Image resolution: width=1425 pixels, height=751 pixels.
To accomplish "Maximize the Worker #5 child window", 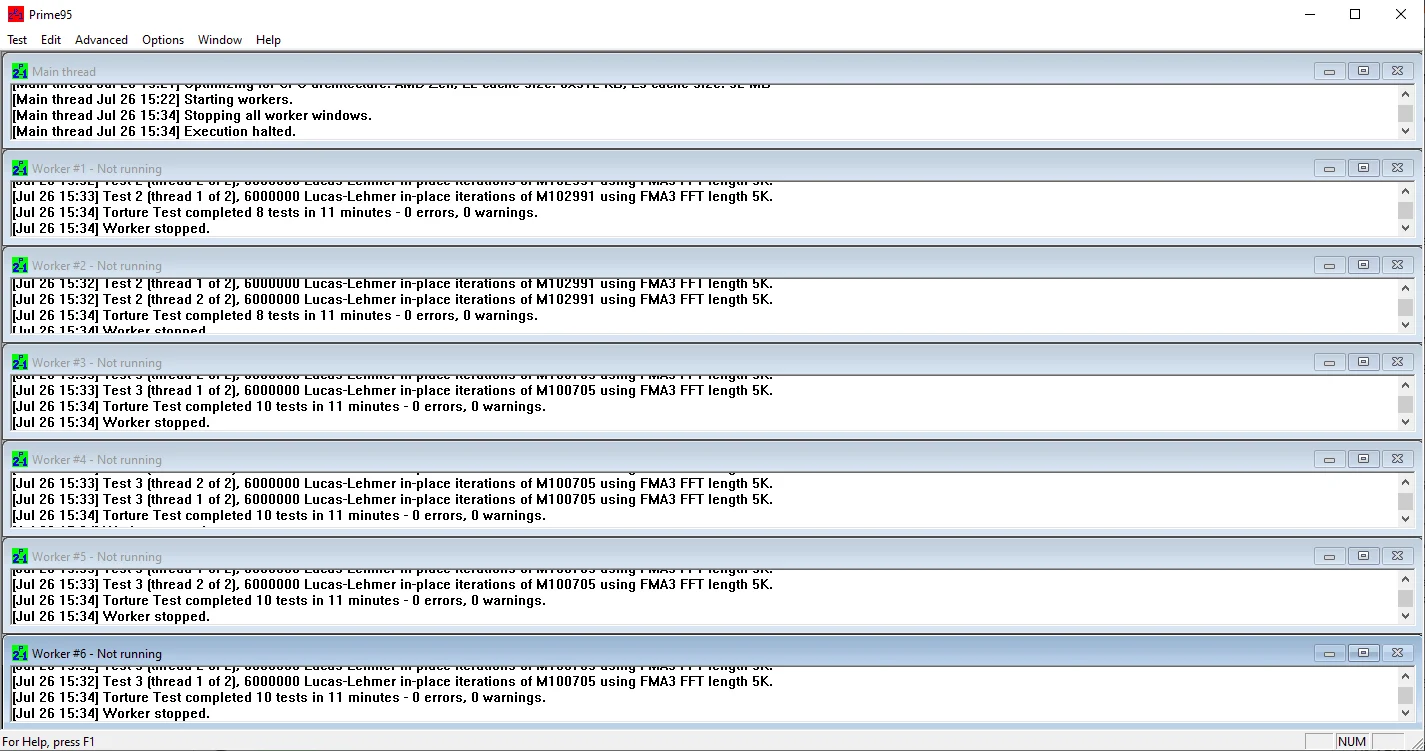I will pyautogui.click(x=1363, y=556).
